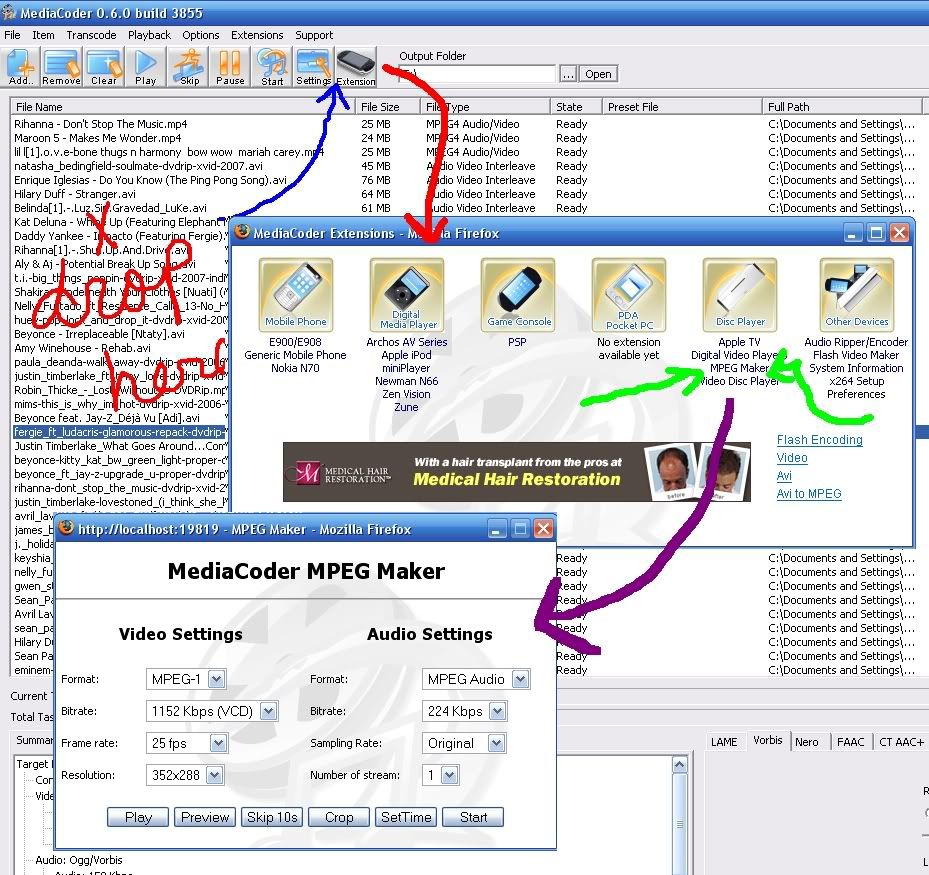Expand the Frame rate dropdown
929x875 pixels.
(x=218, y=743)
